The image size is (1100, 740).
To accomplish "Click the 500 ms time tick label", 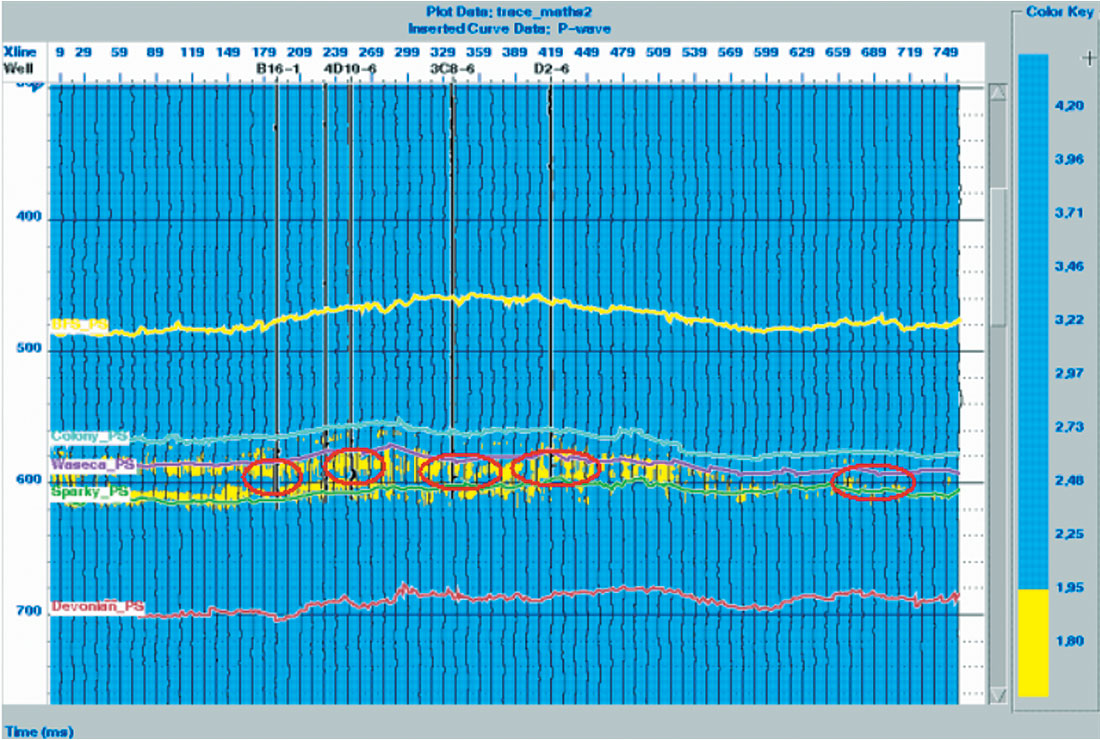I will (29, 347).
